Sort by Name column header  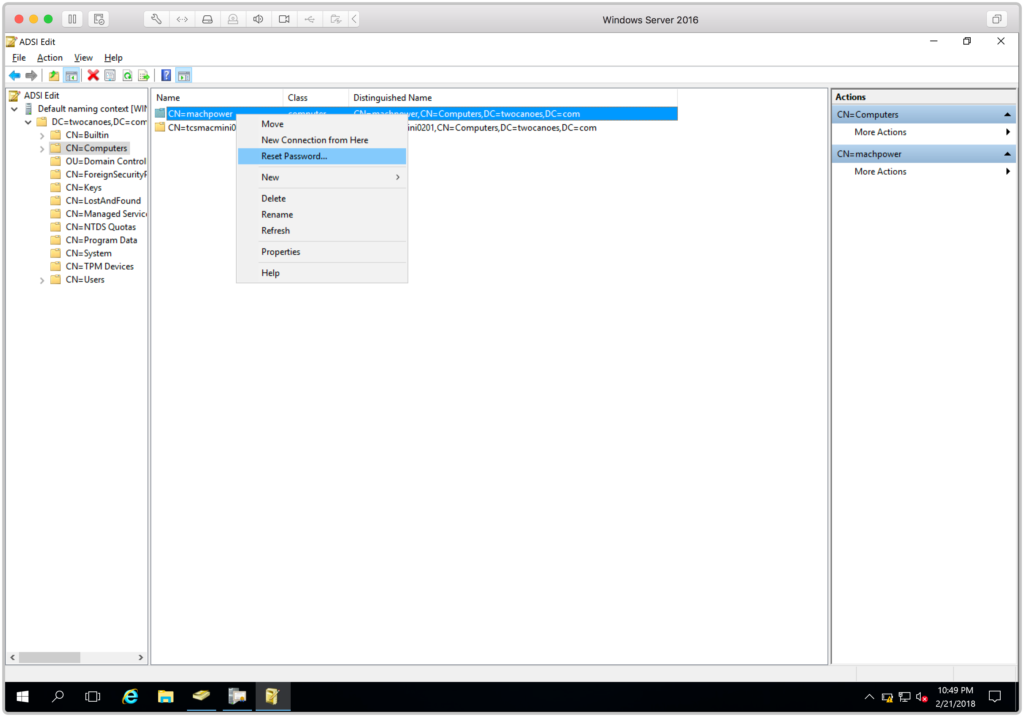pos(217,98)
